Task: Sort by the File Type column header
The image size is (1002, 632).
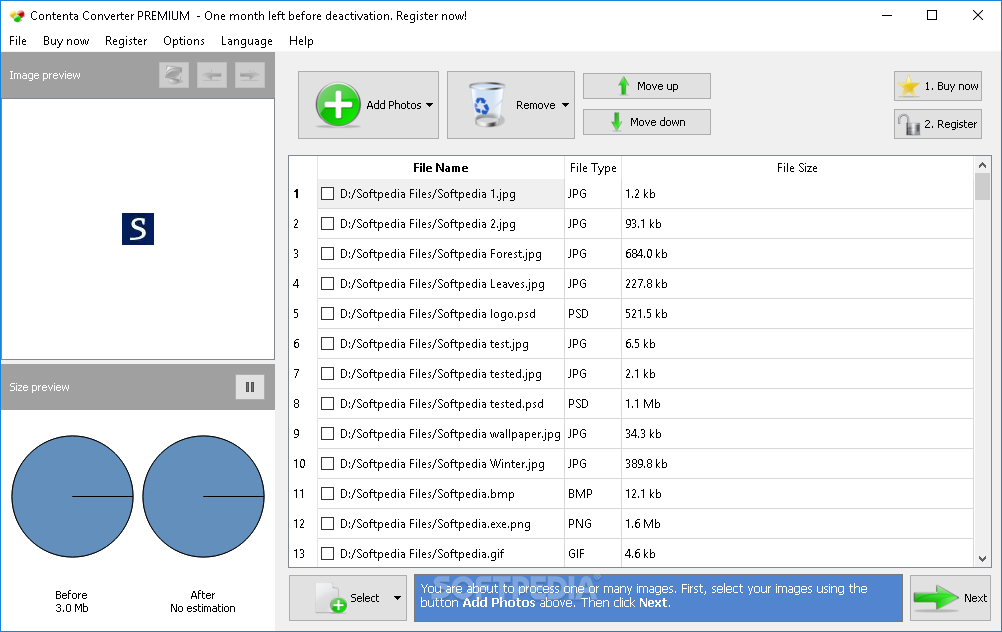Action: click(593, 167)
